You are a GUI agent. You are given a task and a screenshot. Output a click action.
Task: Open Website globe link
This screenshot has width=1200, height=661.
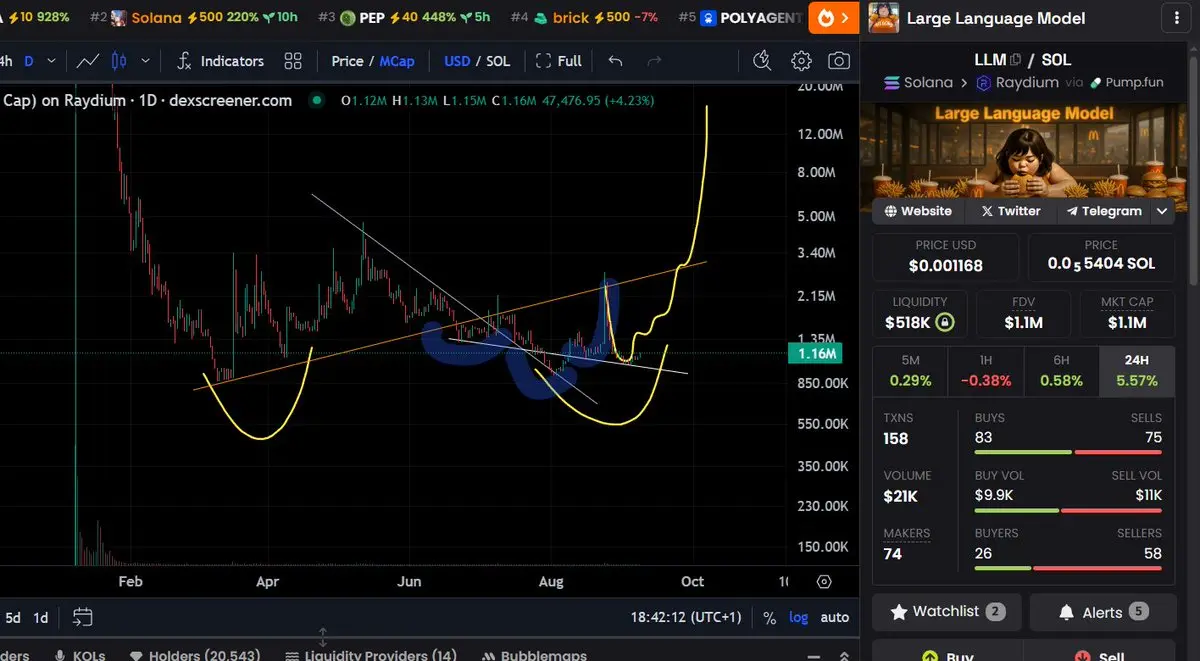click(x=917, y=211)
